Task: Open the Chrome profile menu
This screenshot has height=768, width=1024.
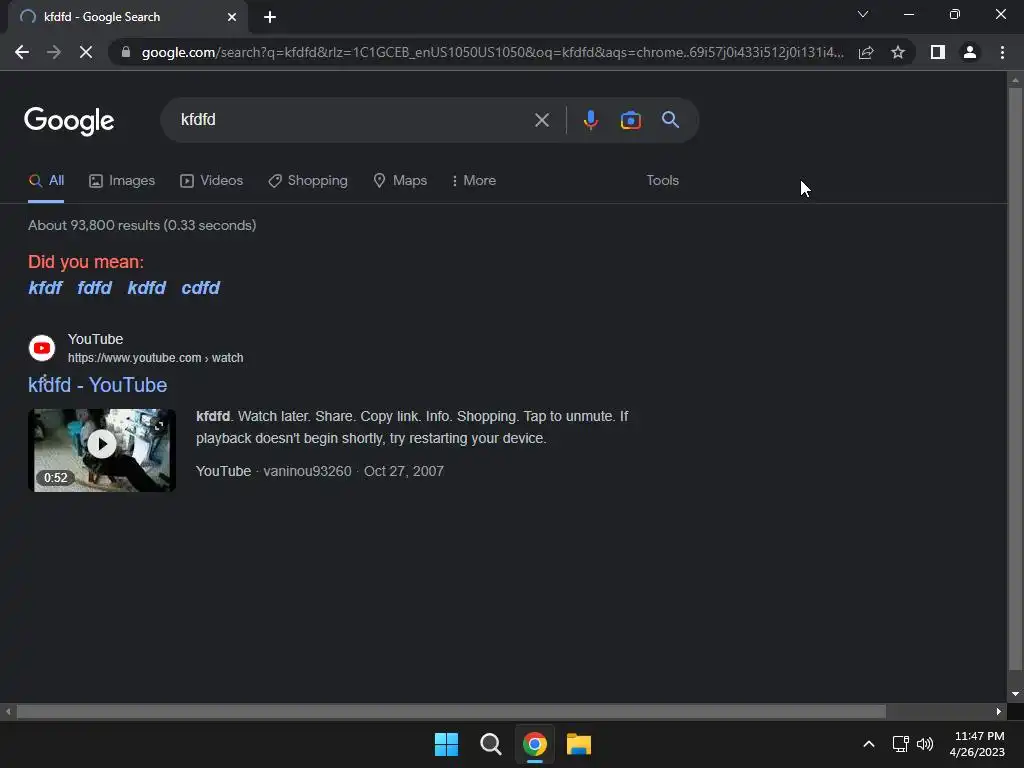Action: point(970,52)
